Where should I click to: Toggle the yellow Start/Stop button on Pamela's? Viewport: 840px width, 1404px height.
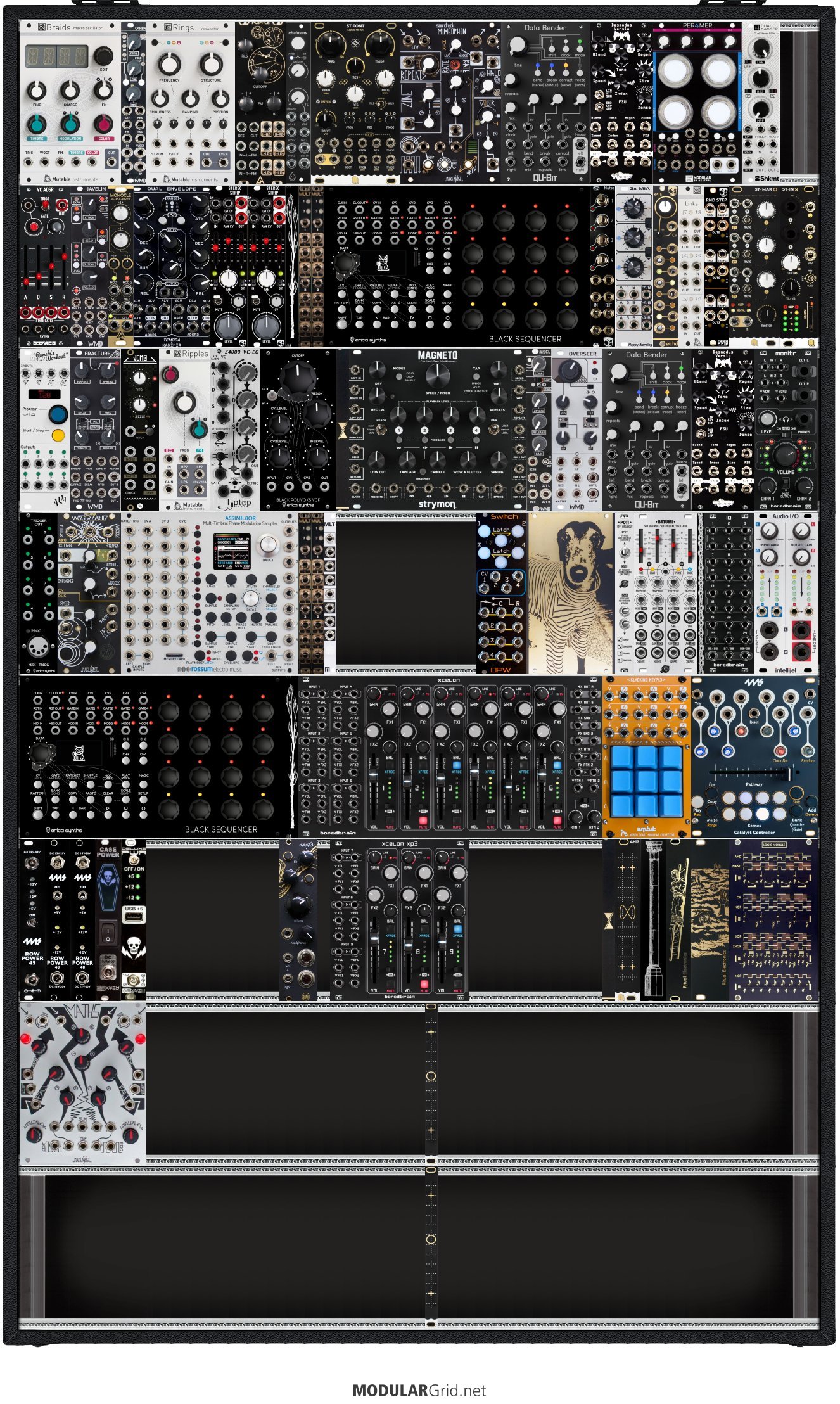pos(58,435)
